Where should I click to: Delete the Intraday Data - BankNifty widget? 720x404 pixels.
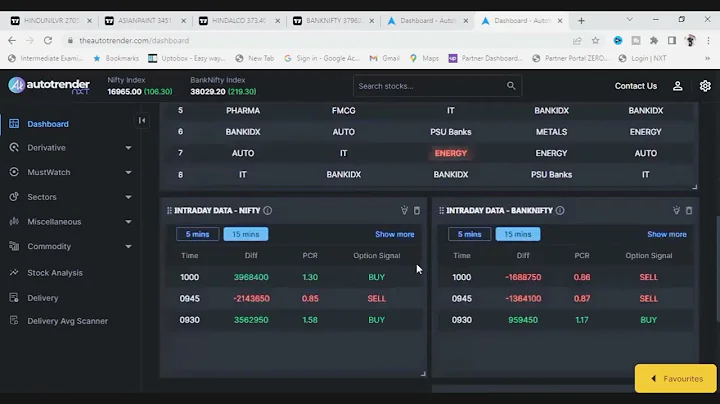(x=689, y=210)
